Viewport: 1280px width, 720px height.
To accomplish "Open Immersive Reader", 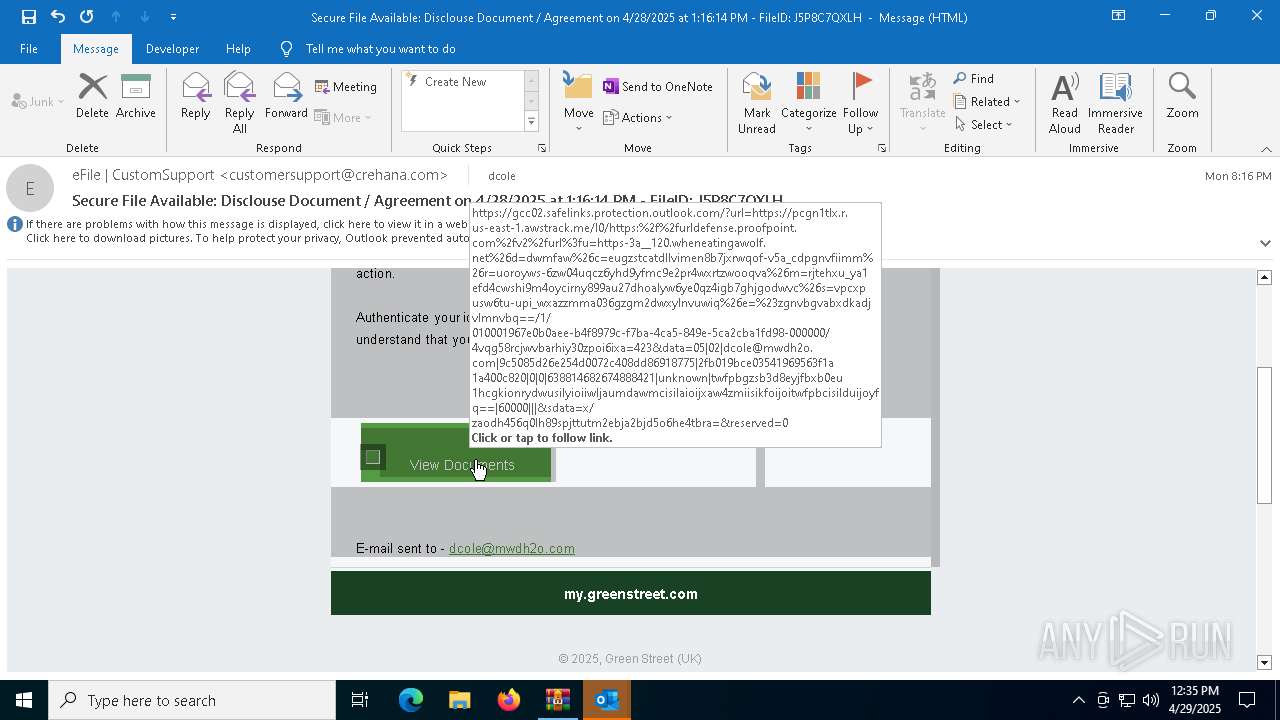I will (x=1115, y=103).
